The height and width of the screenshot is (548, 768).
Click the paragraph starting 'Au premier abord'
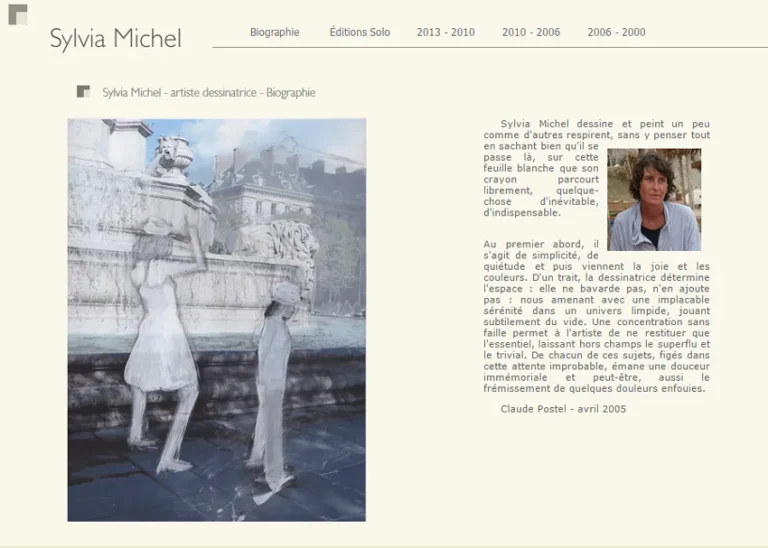pyautogui.click(x=597, y=316)
